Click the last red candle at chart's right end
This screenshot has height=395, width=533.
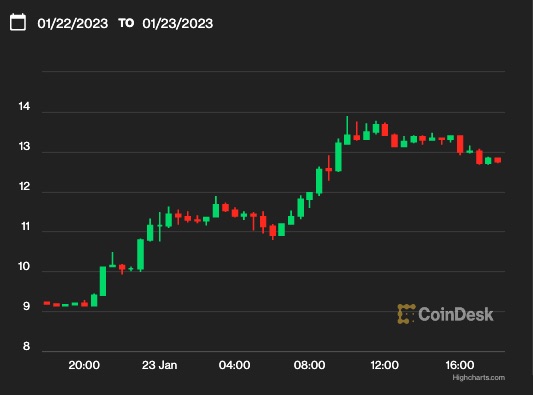click(498, 160)
